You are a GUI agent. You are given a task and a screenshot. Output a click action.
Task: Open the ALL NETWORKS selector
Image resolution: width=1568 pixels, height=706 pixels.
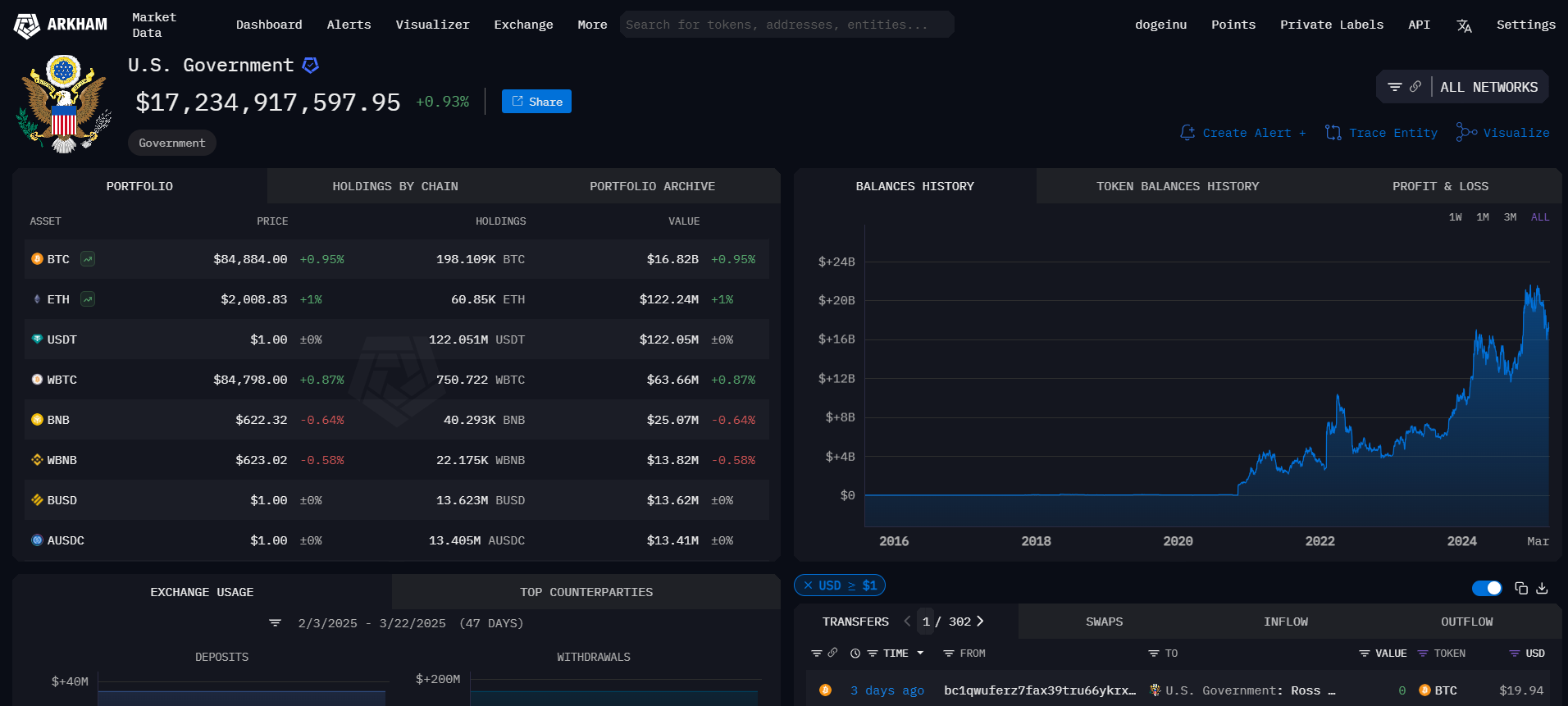pos(1489,87)
